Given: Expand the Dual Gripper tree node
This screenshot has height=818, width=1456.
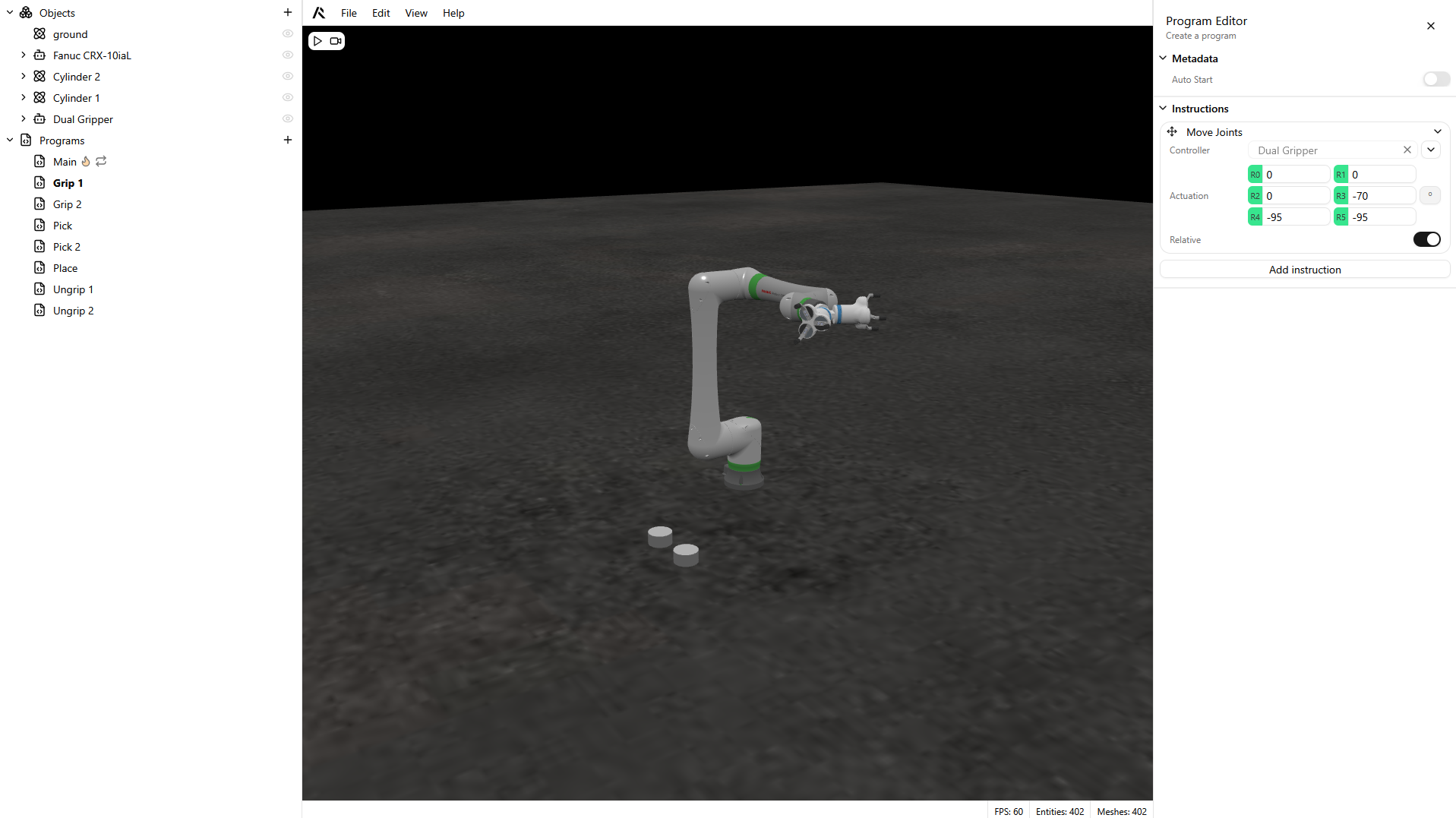Looking at the screenshot, I should pyautogui.click(x=24, y=119).
